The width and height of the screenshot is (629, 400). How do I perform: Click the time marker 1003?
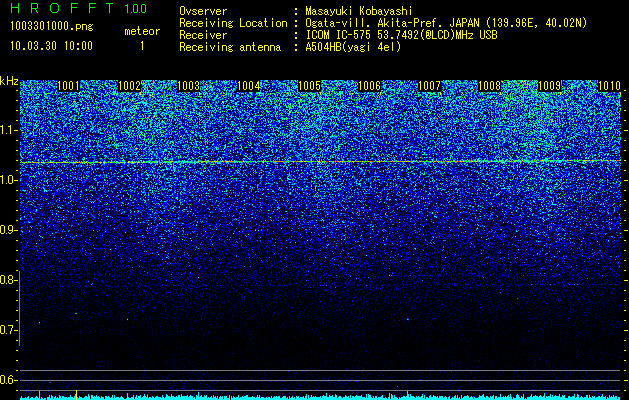click(x=188, y=86)
